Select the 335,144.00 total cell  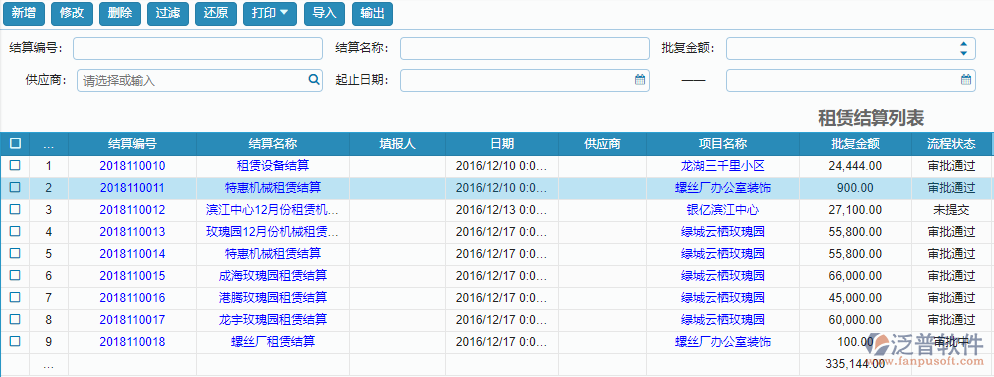click(856, 364)
